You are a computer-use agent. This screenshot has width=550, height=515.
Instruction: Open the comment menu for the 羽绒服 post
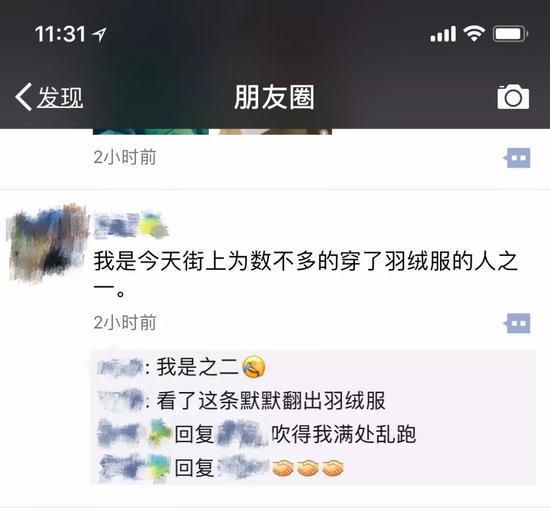(517, 323)
